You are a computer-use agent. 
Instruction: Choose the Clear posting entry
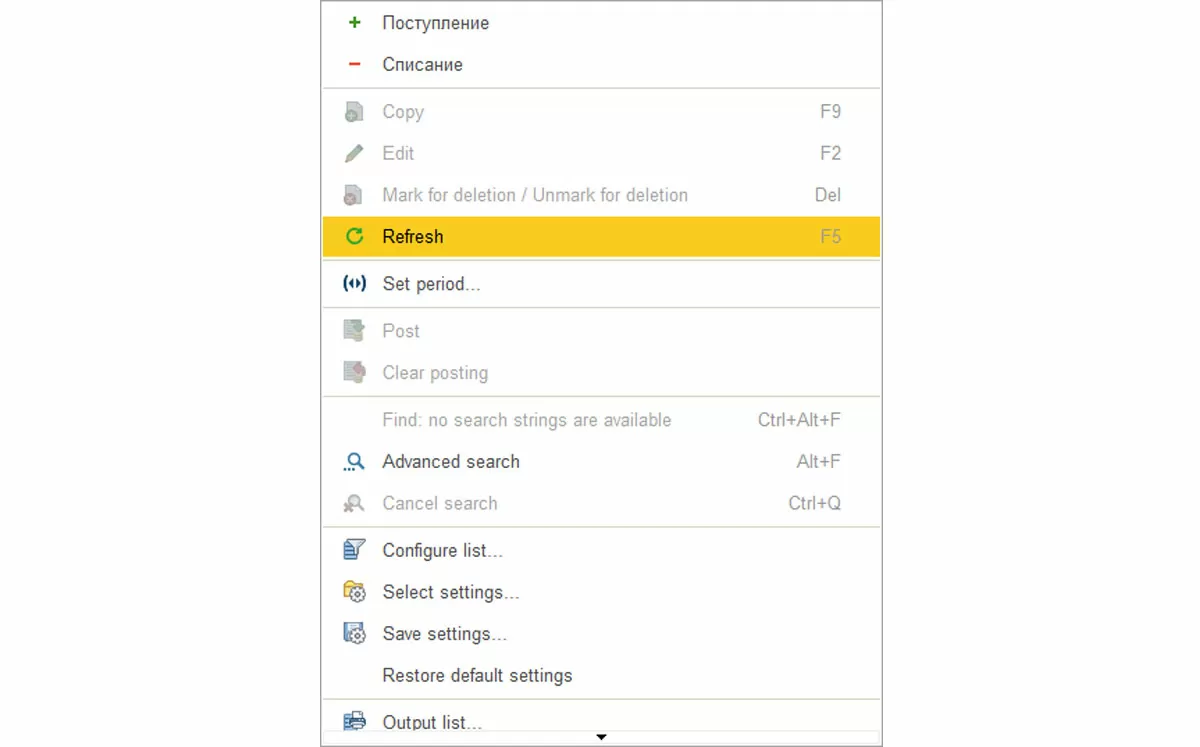[435, 373]
